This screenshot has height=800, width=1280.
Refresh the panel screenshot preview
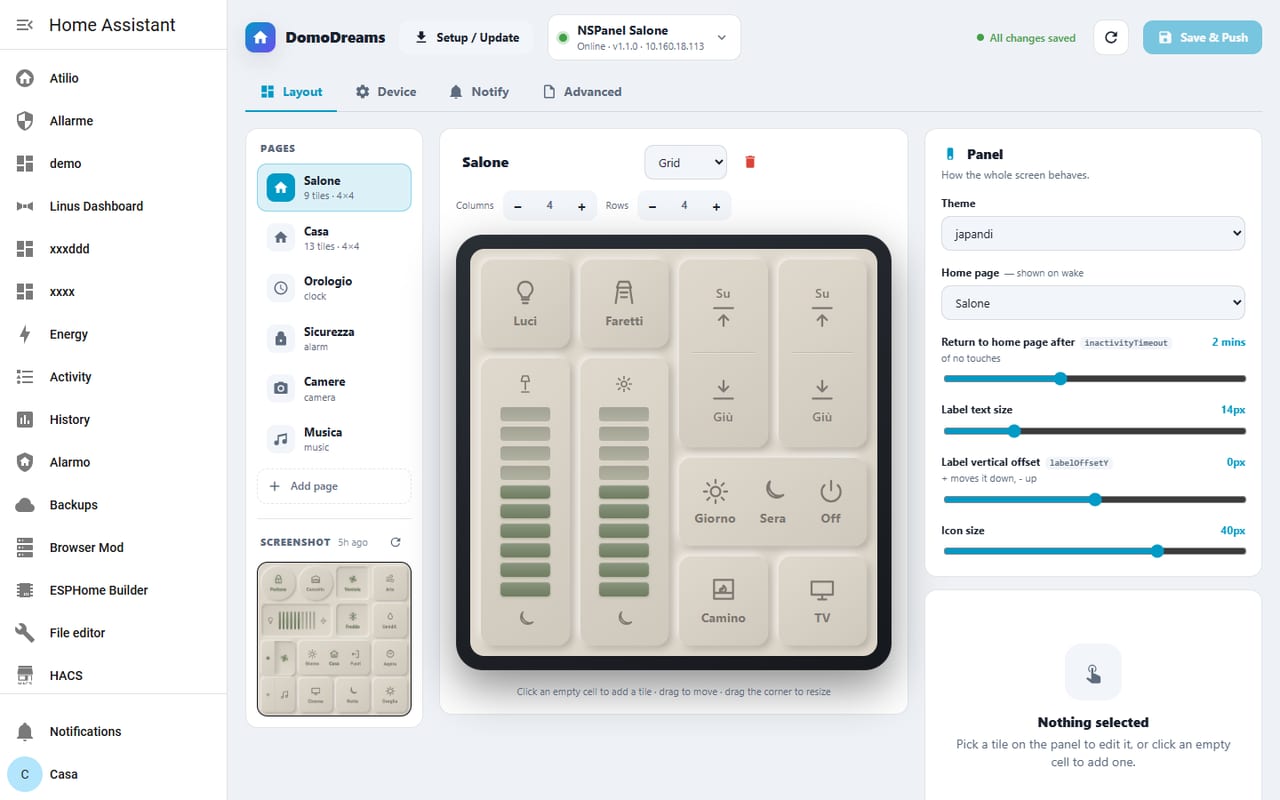point(395,542)
